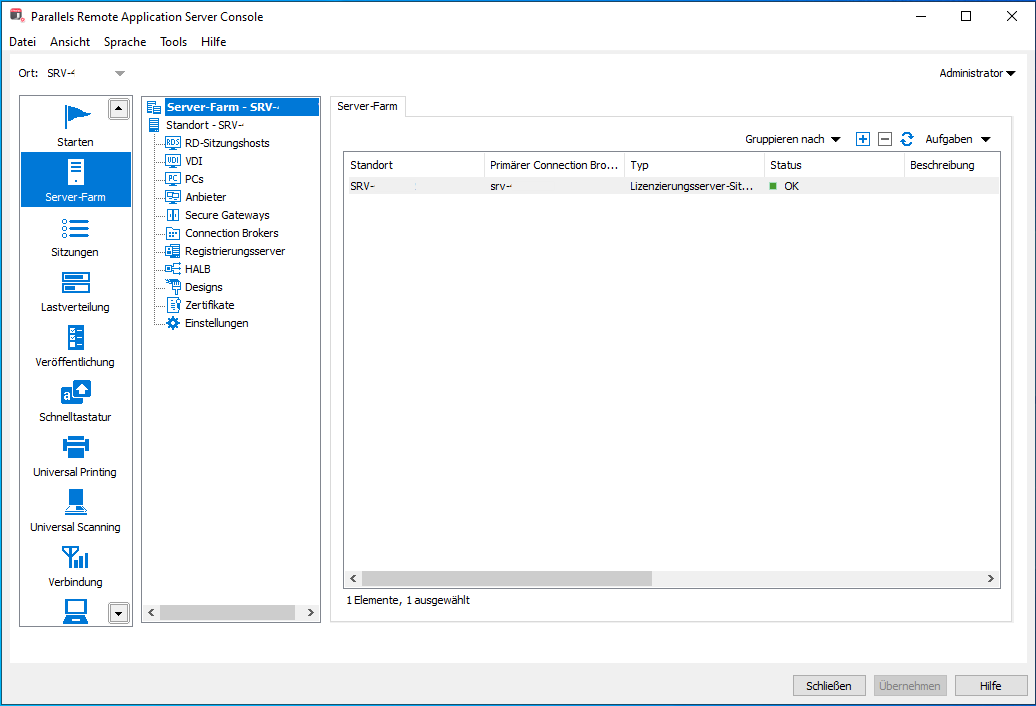Image resolution: width=1036 pixels, height=706 pixels.
Task: Open the Tools menu
Action: coord(173,42)
